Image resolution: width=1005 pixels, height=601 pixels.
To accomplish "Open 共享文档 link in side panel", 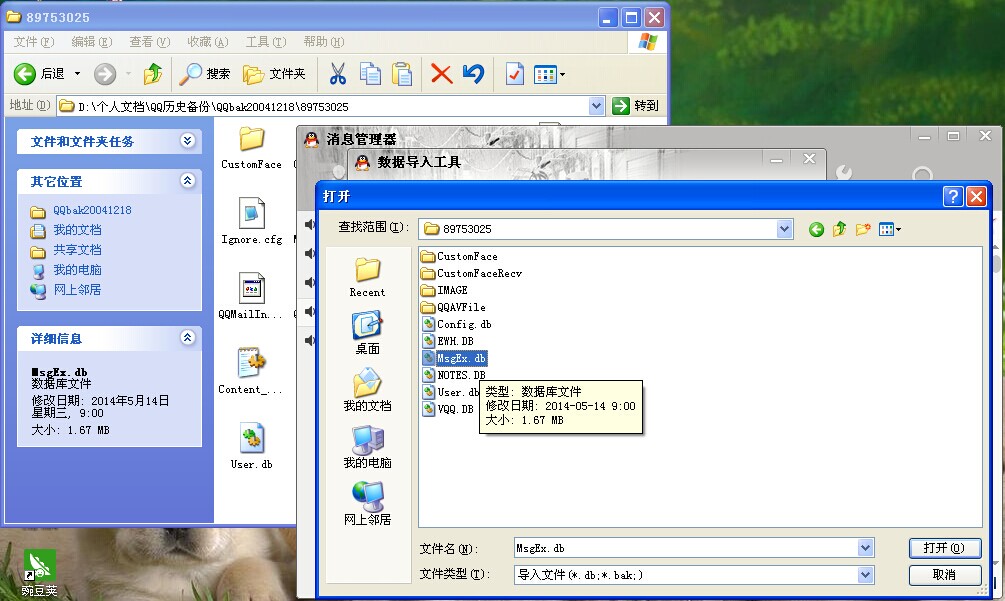I will (x=77, y=250).
